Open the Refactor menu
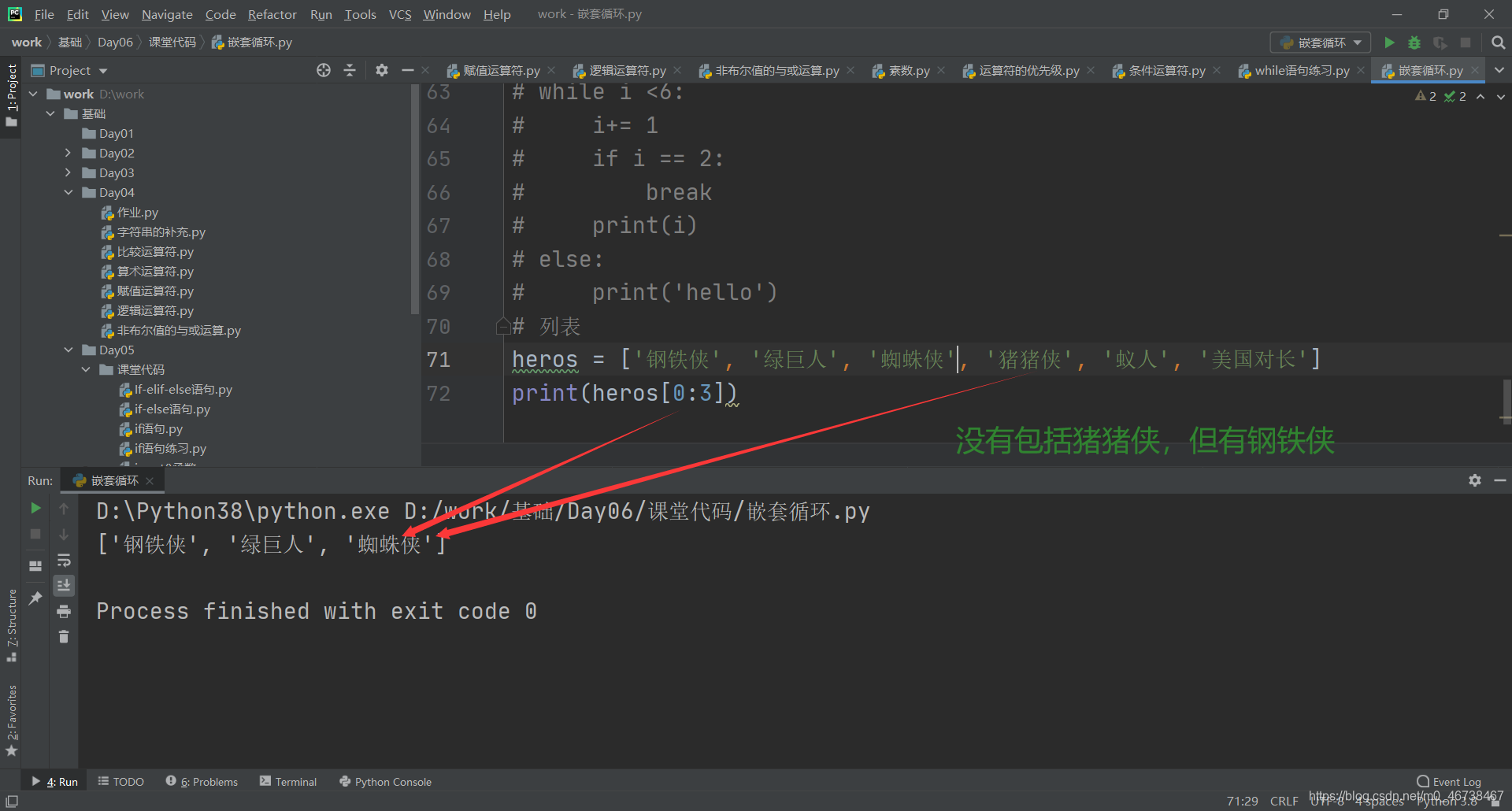Image resolution: width=1512 pixels, height=811 pixels. coord(272,14)
